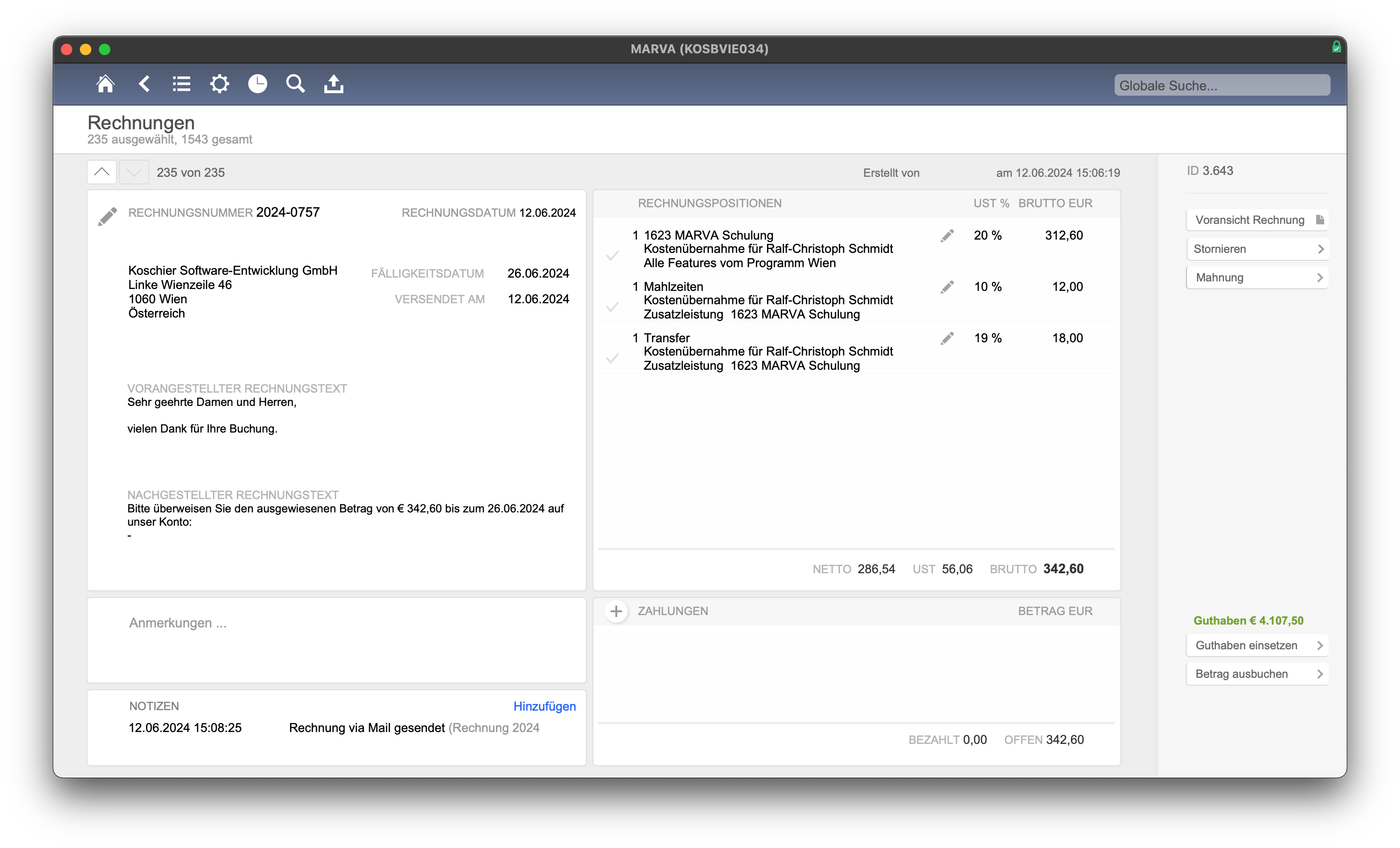The image size is (1400, 848).
Task: Edit the 1623 MARVA Schulung position
Action: tap(947, 236)
